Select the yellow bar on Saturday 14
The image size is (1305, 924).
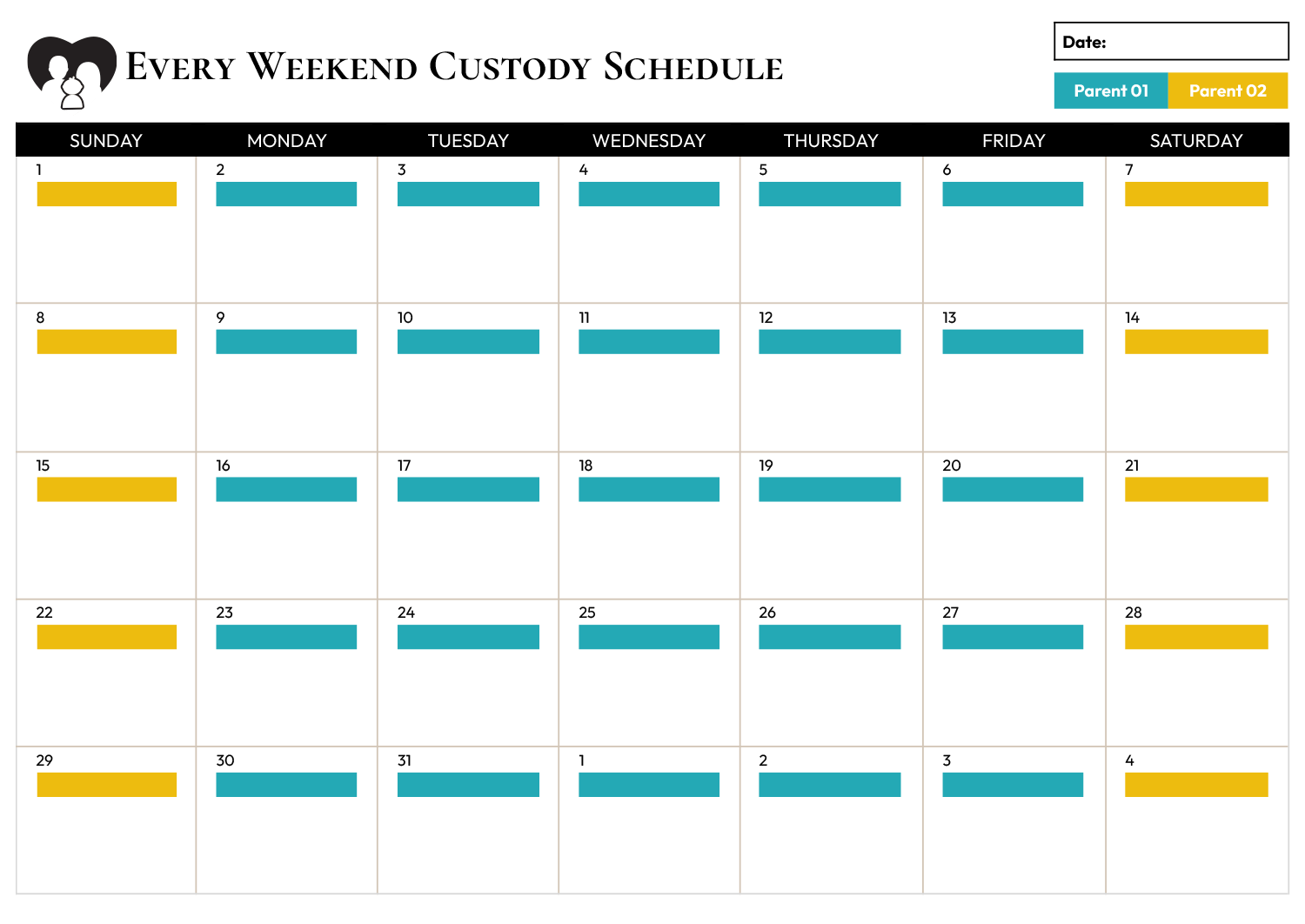pos(1196,342)
